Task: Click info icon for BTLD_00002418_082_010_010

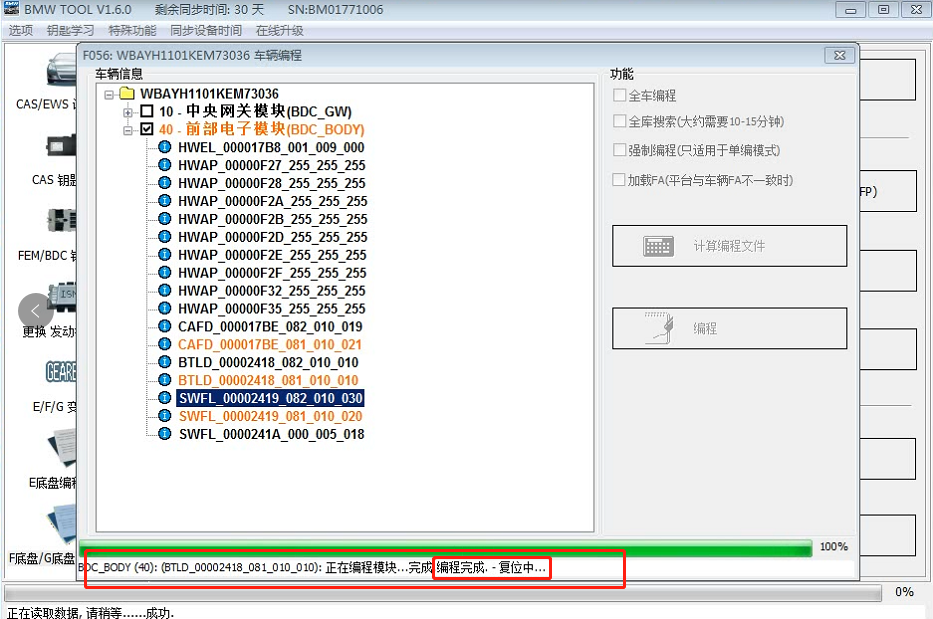Action: (165, 362)
